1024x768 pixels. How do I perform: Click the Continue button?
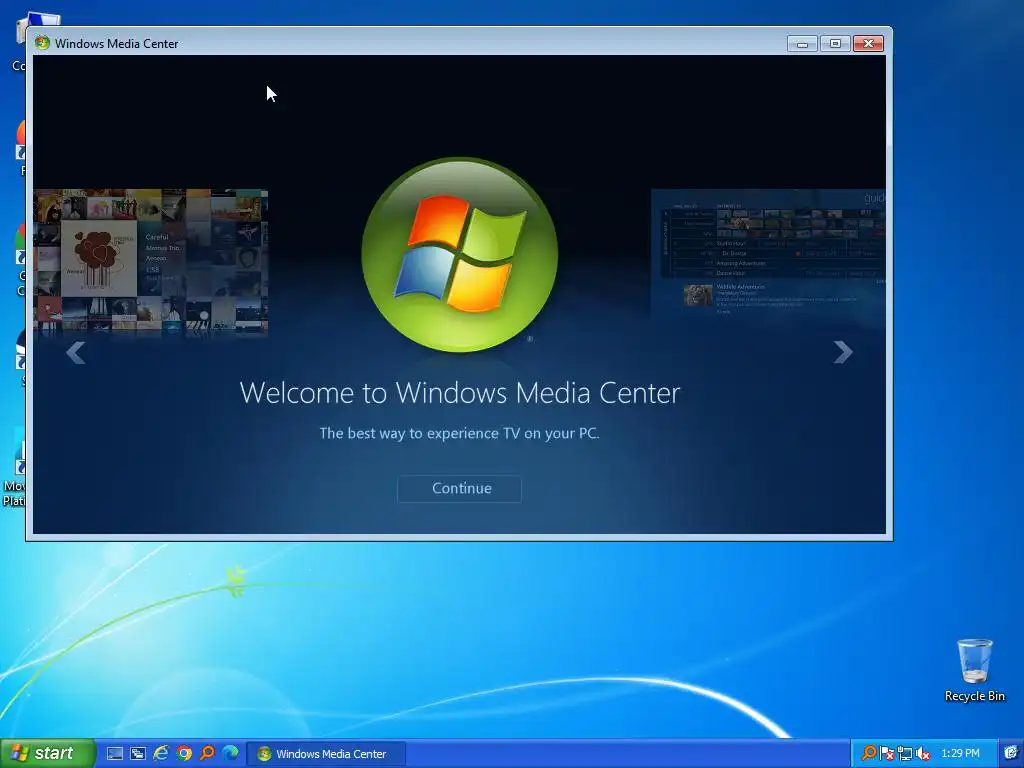459,488
